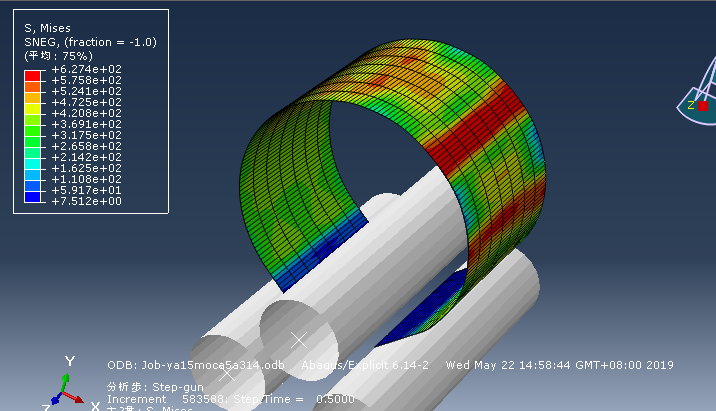Click legend value +5.241e+02
The image size is (716, 411).
click(x=87, y=91)
